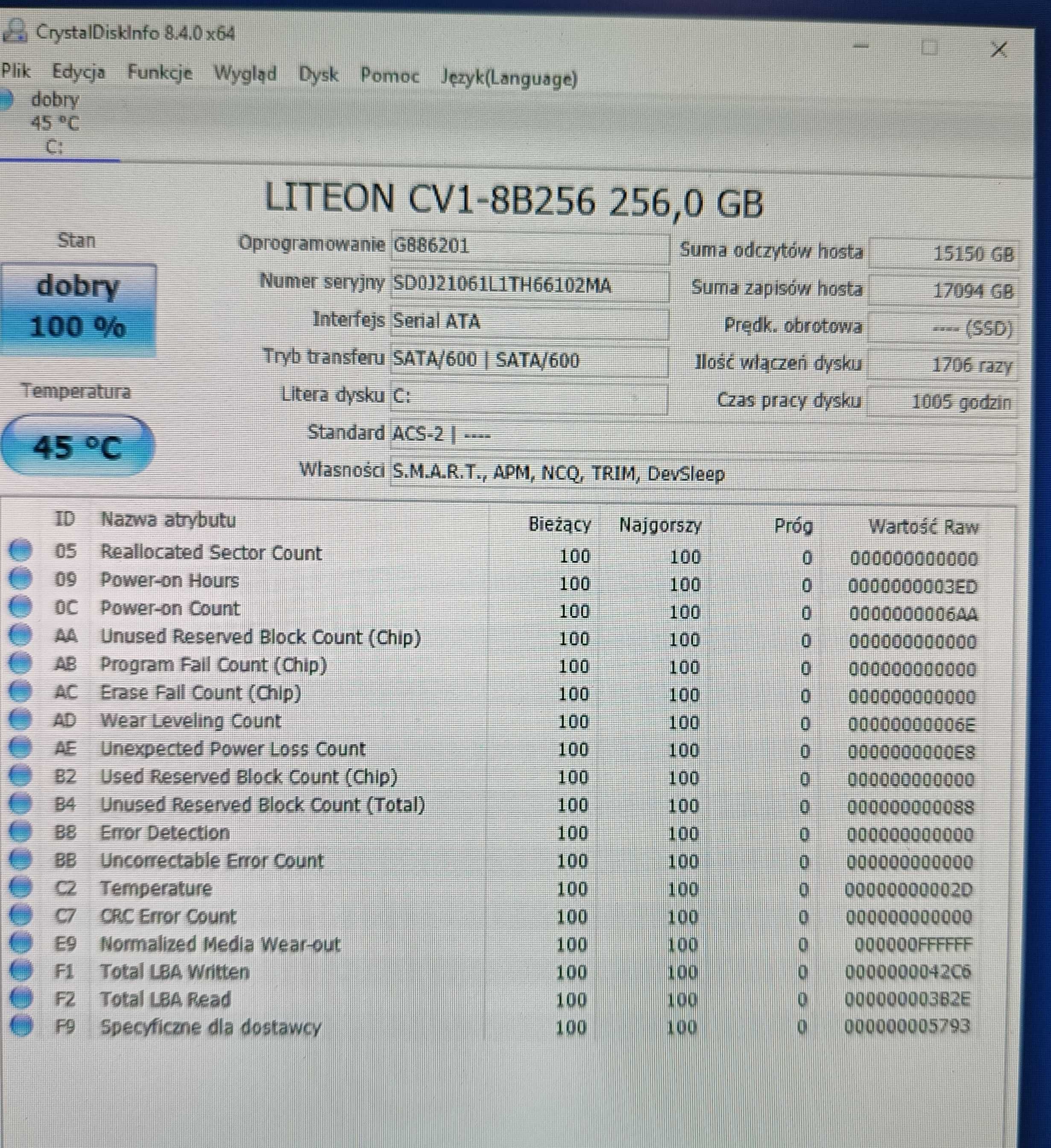This screenshot has height=1148, width=1051.
Task: Click status icon for Uncorrectable Error Count
Action: pos(20,859)
